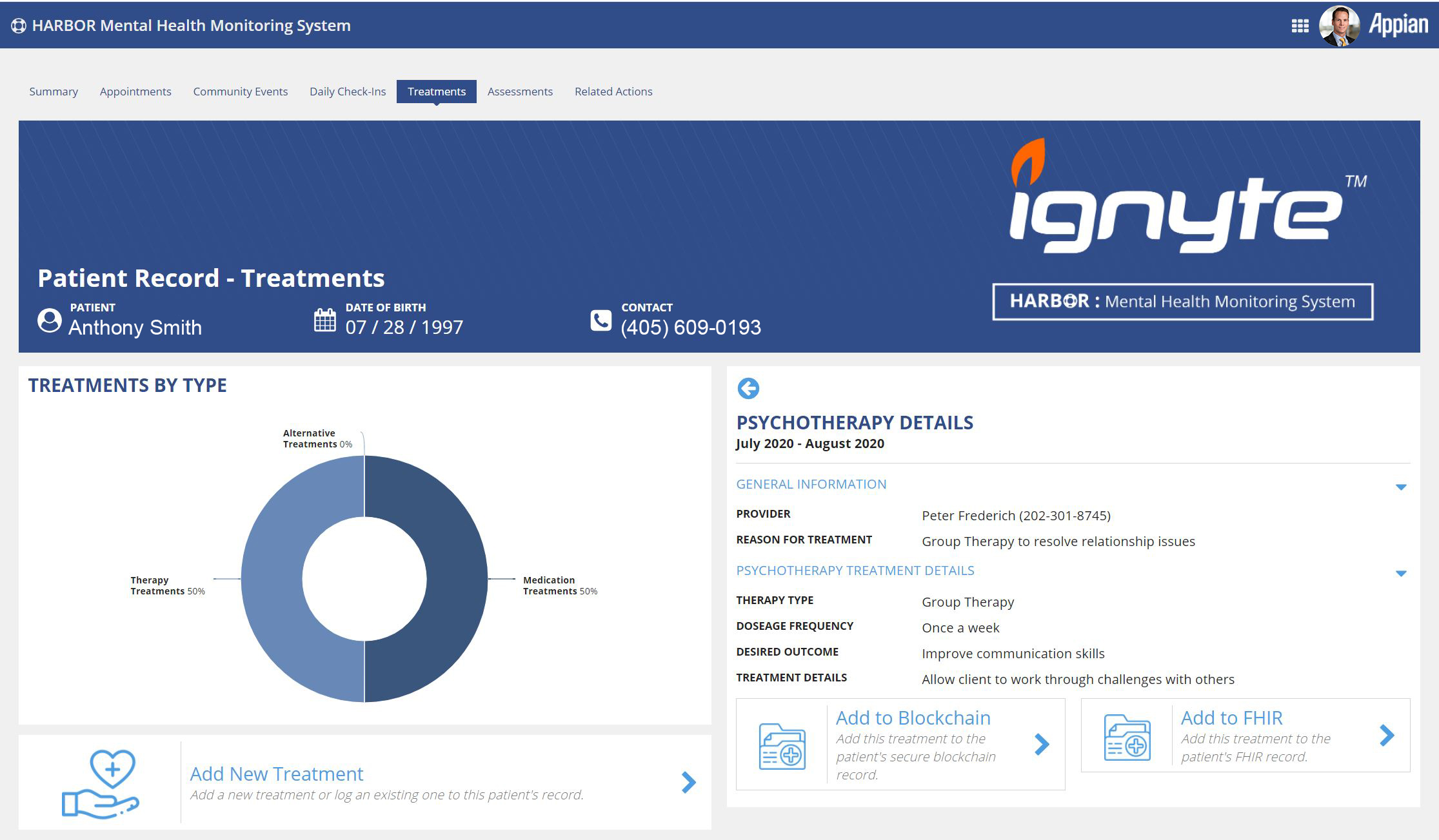1439x840 pixels.
Task: Click the chevron on Add New Treatment card
Action: 688,782
